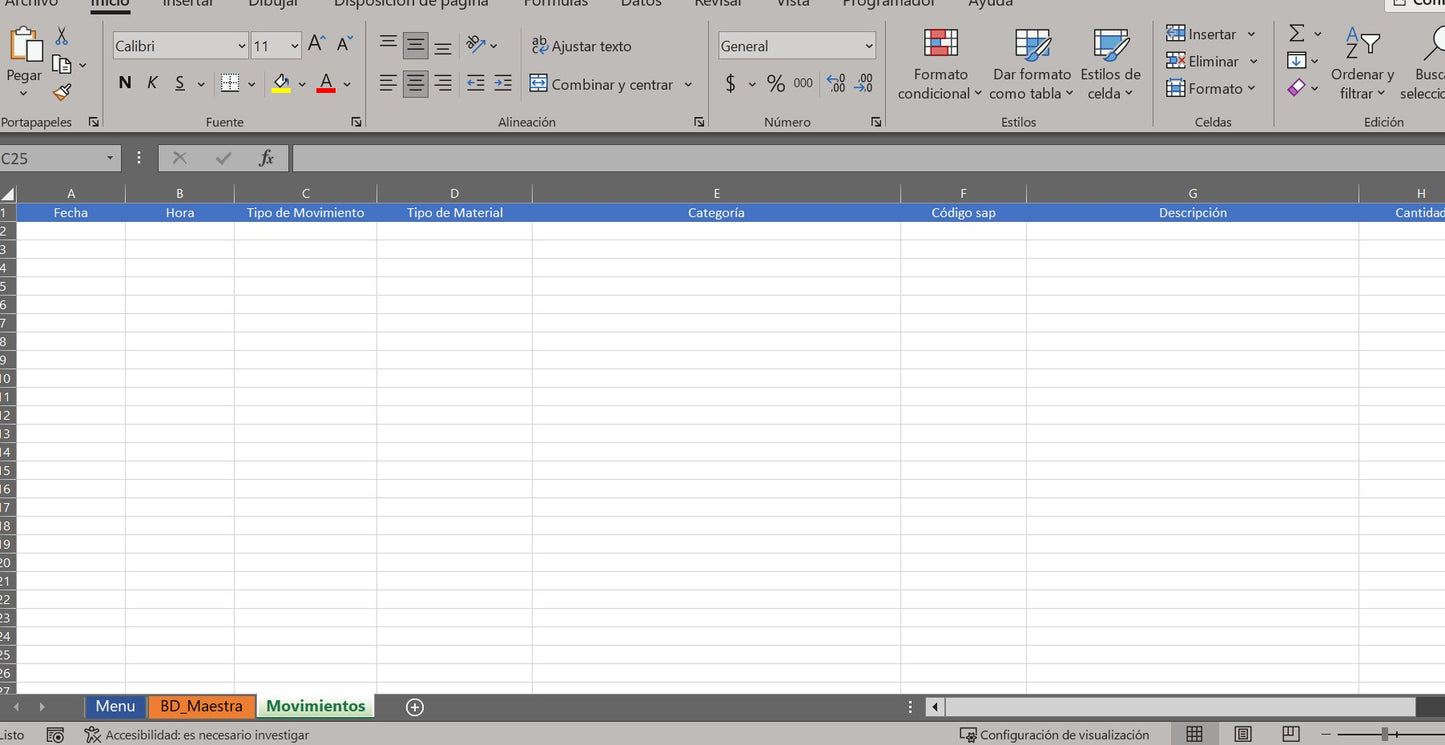Open Ordenar y filtrar menu

pyautogui.click(x=1362, y=65)
